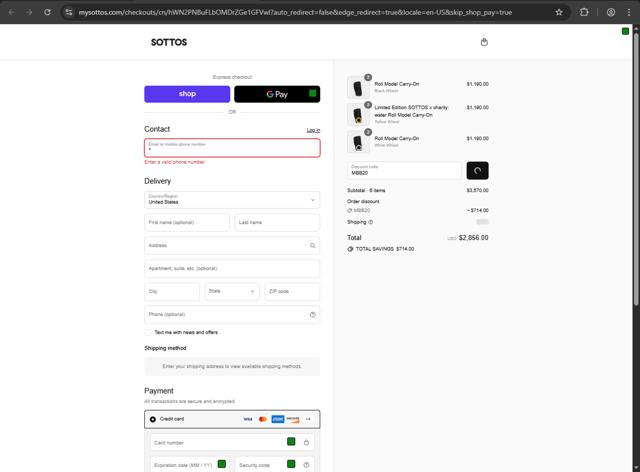
Task: Click the 'TOTAL SAVINGS $714.00' text
Action: click(x=385, y=249)
